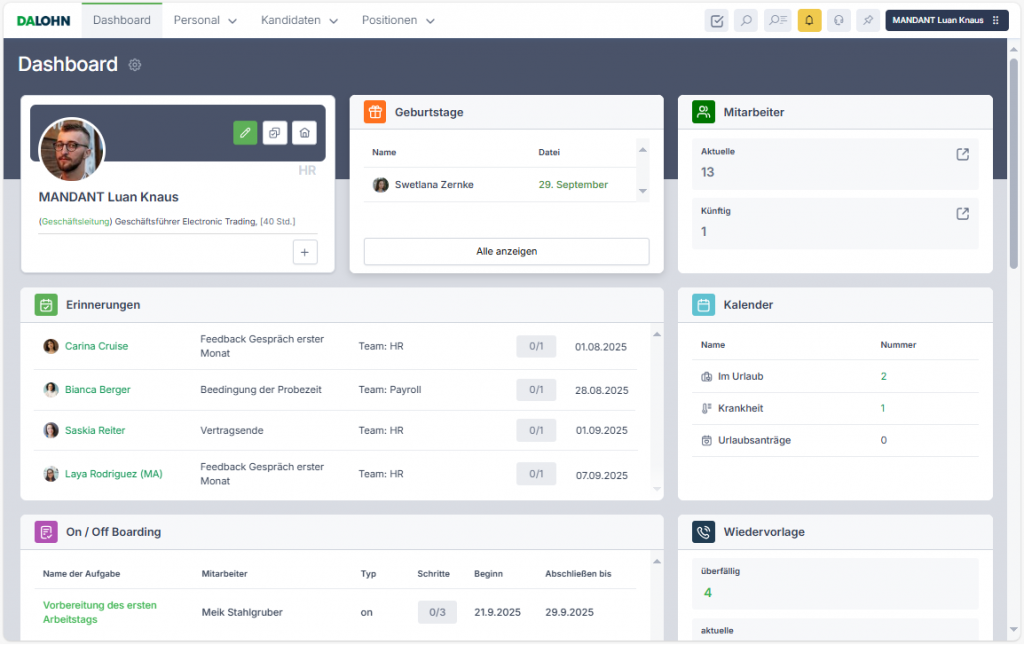Expand the Kandidaten menu dropdown
Image resolution: width=1024 pixels, height=645 pixels.
(x=299, y=20)
